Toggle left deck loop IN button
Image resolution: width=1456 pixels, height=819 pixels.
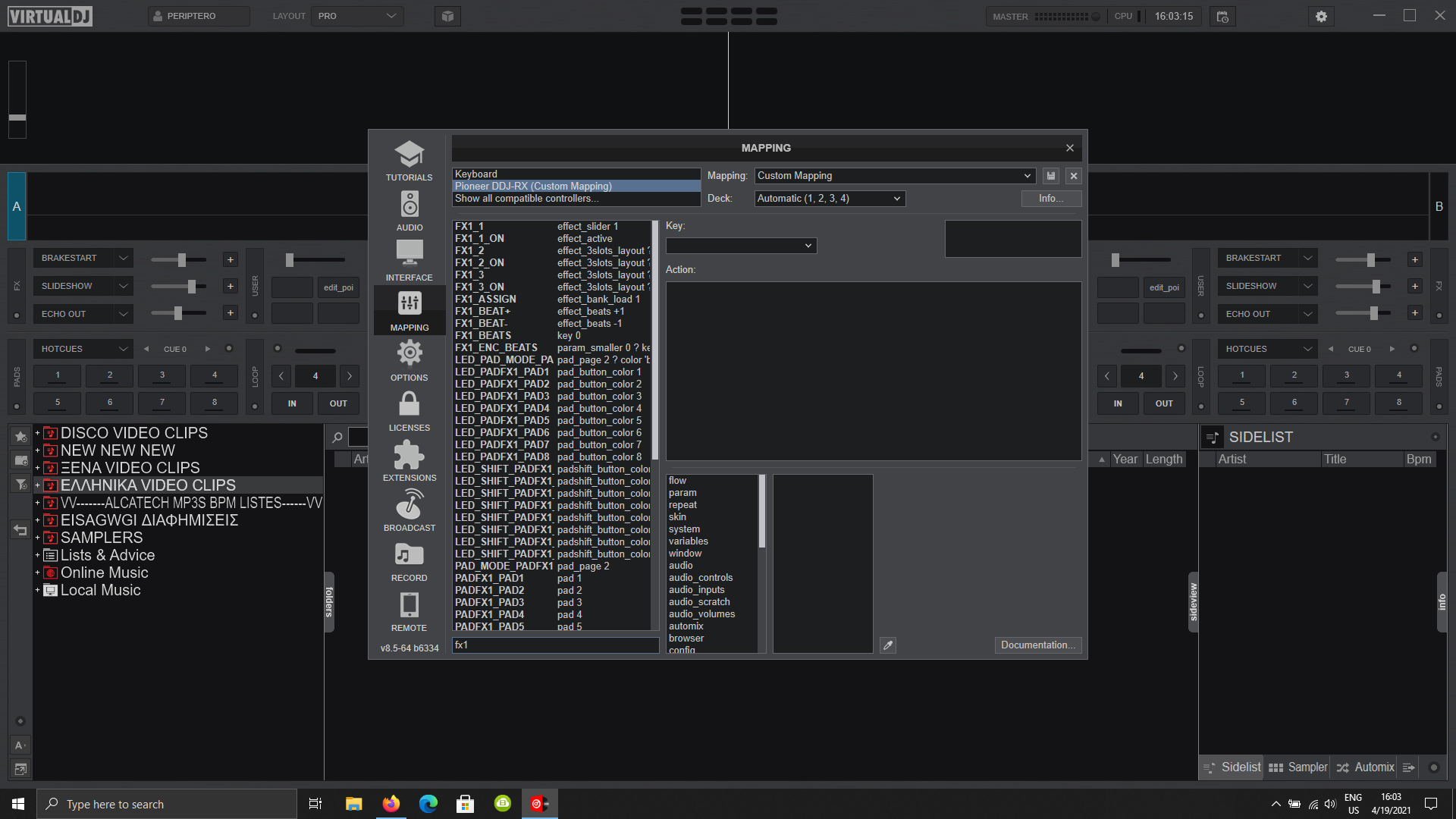coord(292,403)
